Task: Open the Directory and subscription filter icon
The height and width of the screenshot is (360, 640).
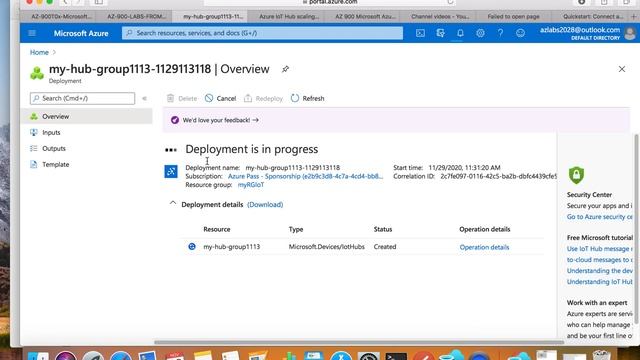Action: 440,33
